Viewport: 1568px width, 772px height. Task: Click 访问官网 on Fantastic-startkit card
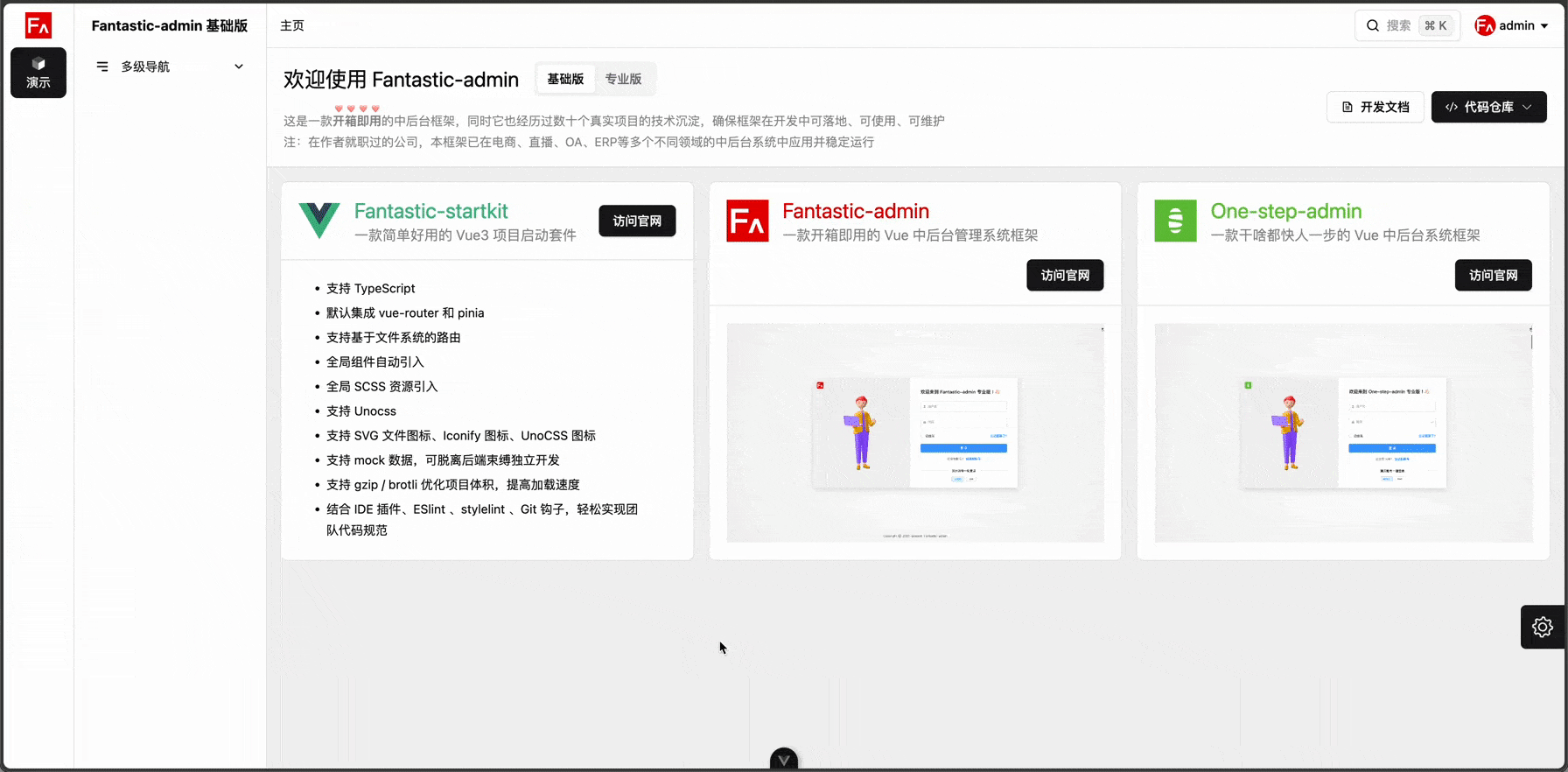click(x=637, y=221)
